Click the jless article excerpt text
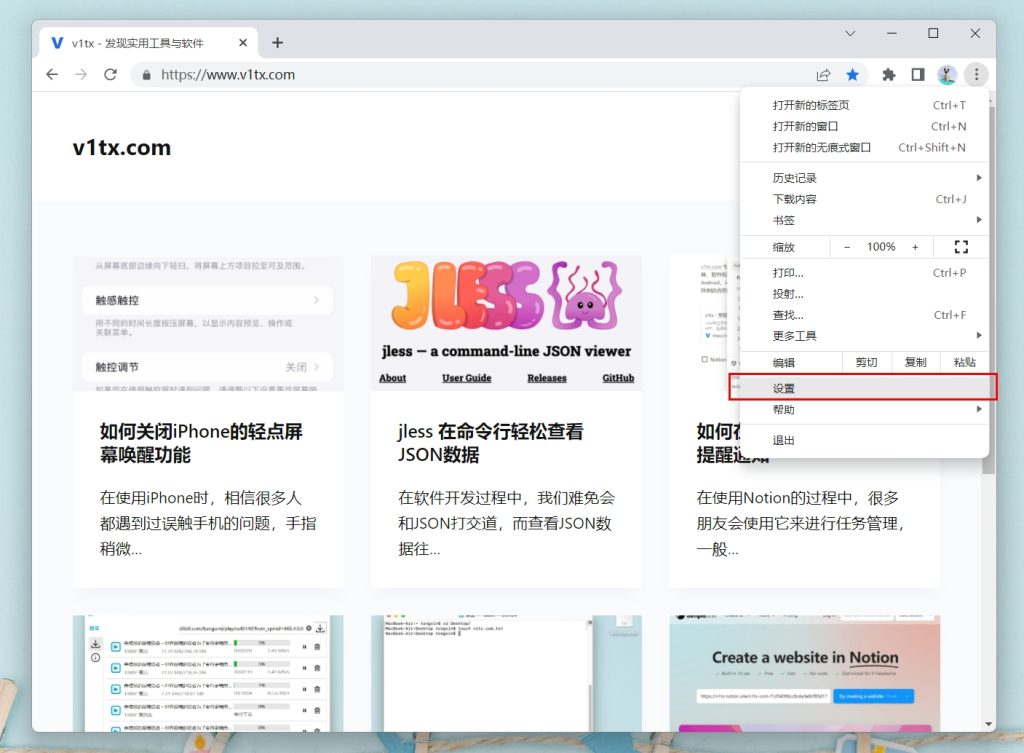This screenshot has height=753, width=1024. [506, 523]
